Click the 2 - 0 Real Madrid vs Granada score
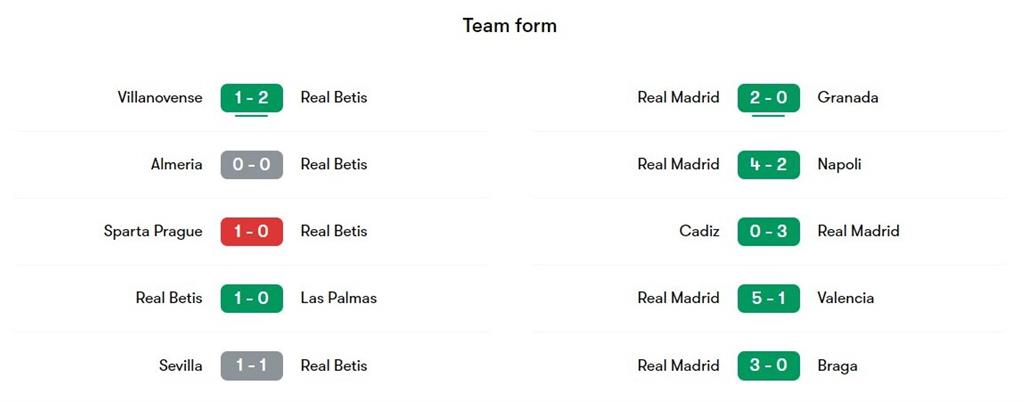 (x=768, y=98)
